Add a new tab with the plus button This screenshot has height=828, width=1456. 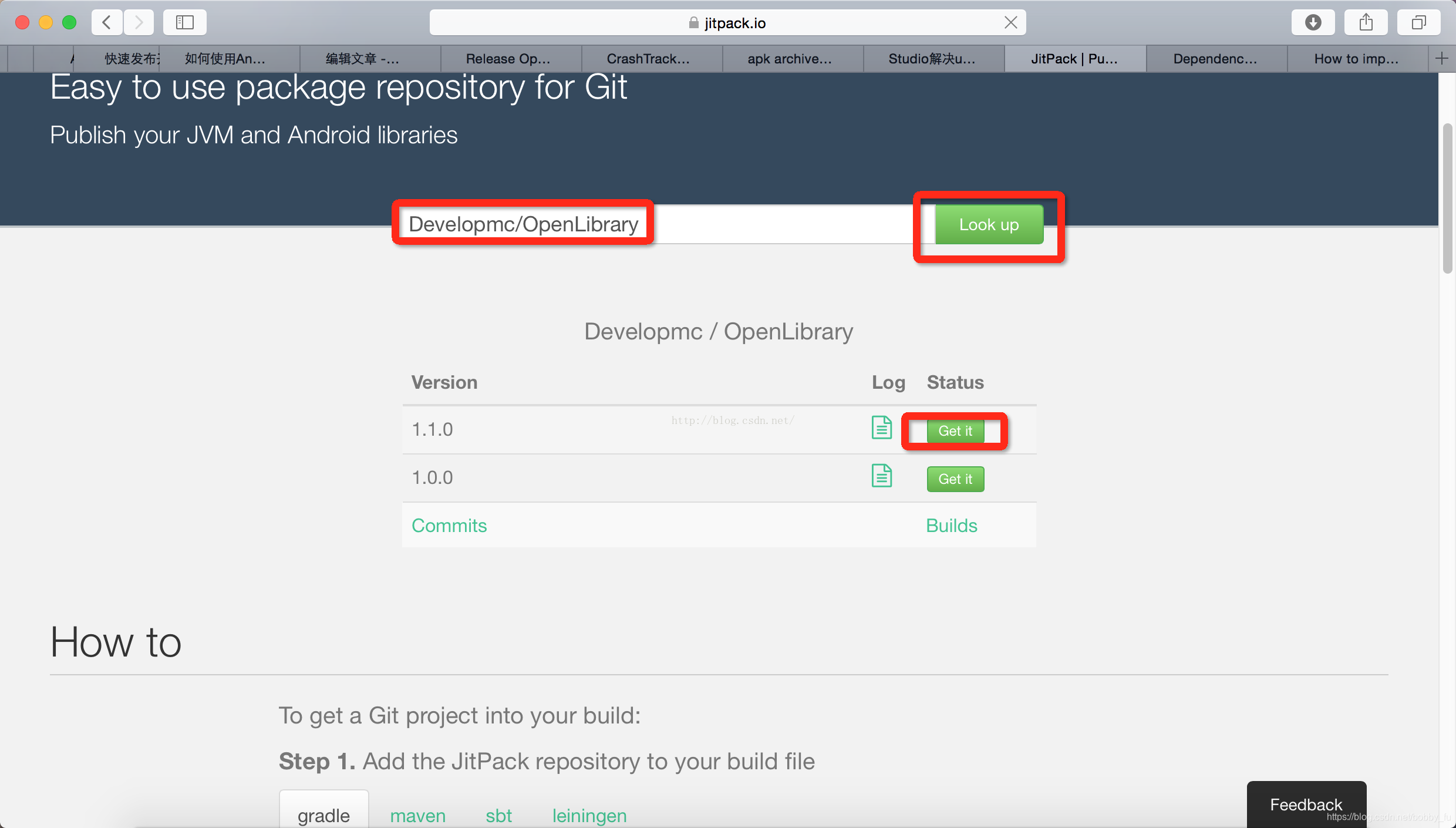click(1442, 58)
